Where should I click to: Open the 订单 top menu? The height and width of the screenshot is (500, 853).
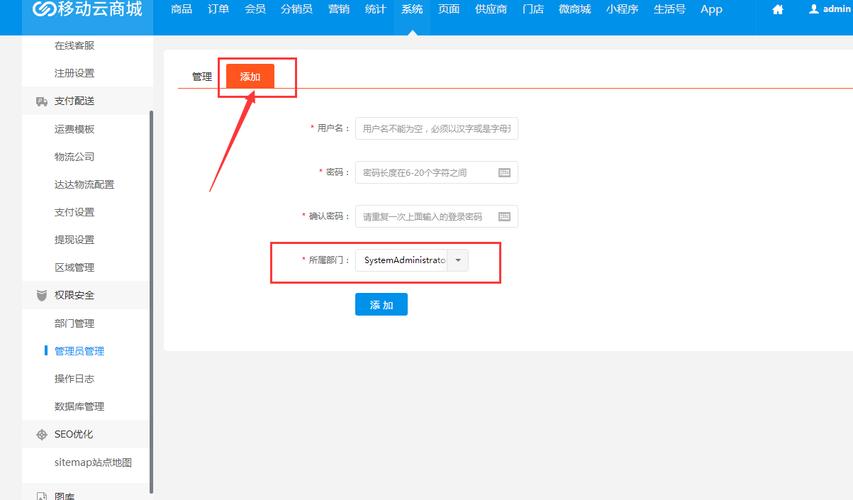pos(218,9)
